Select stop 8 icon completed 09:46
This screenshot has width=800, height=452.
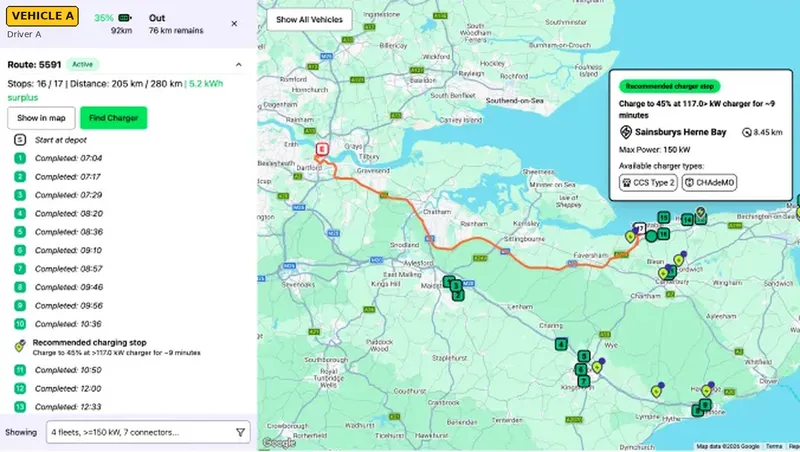[20, 287]
